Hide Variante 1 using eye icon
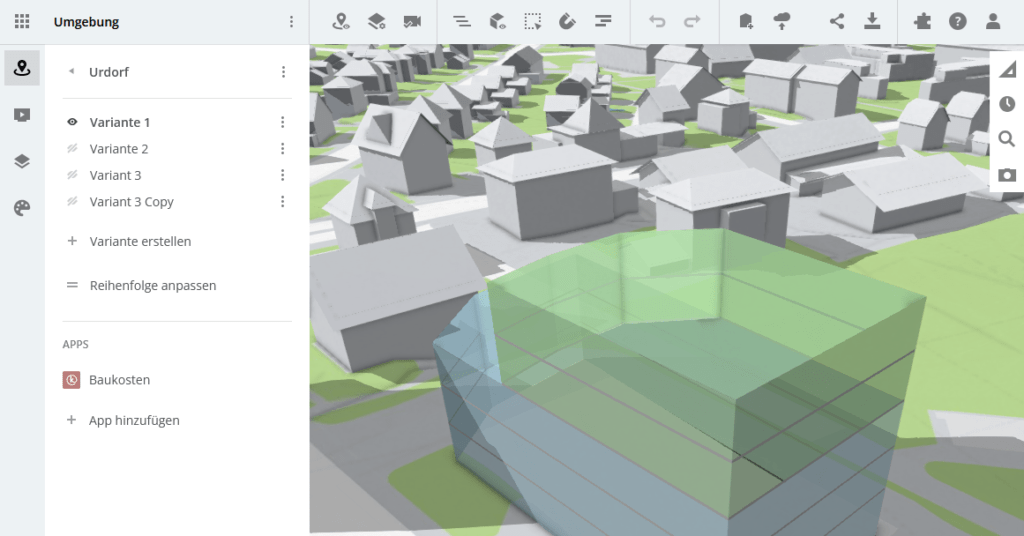 pos(72,122)
